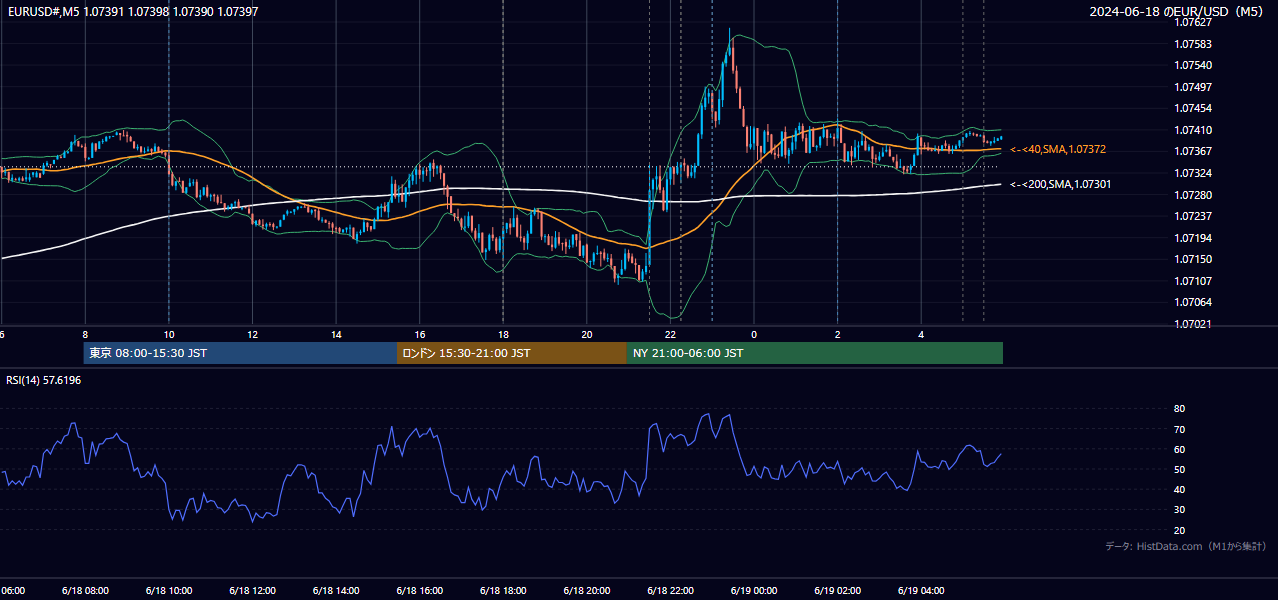The height and width of the screenshot is (600, 1278).
Task: Click price scale value 1.07627
Action: click(x=1193, y=22)
